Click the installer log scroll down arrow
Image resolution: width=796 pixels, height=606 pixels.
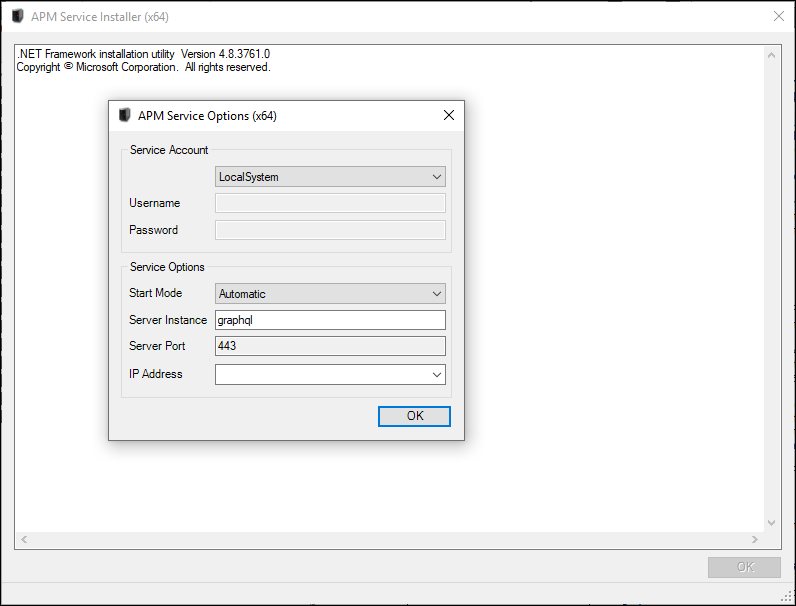771,523
